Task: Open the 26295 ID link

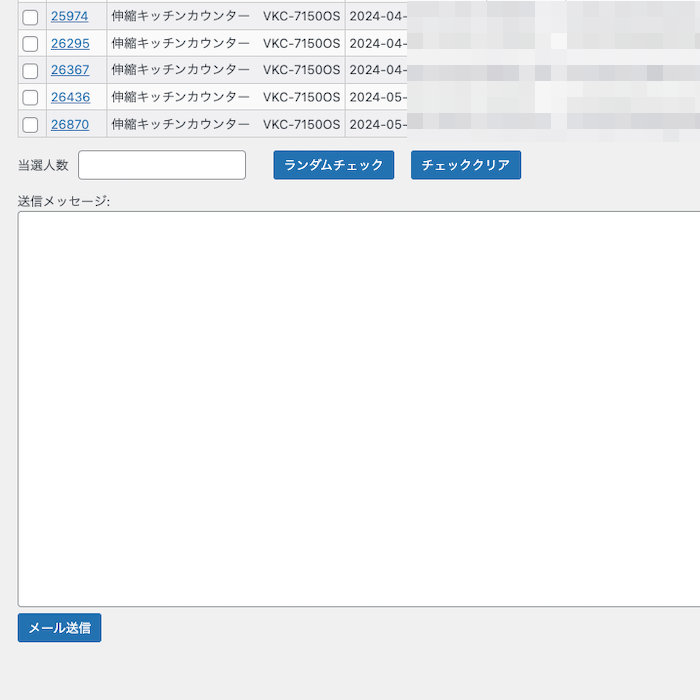Action: [x=70, y=43]
